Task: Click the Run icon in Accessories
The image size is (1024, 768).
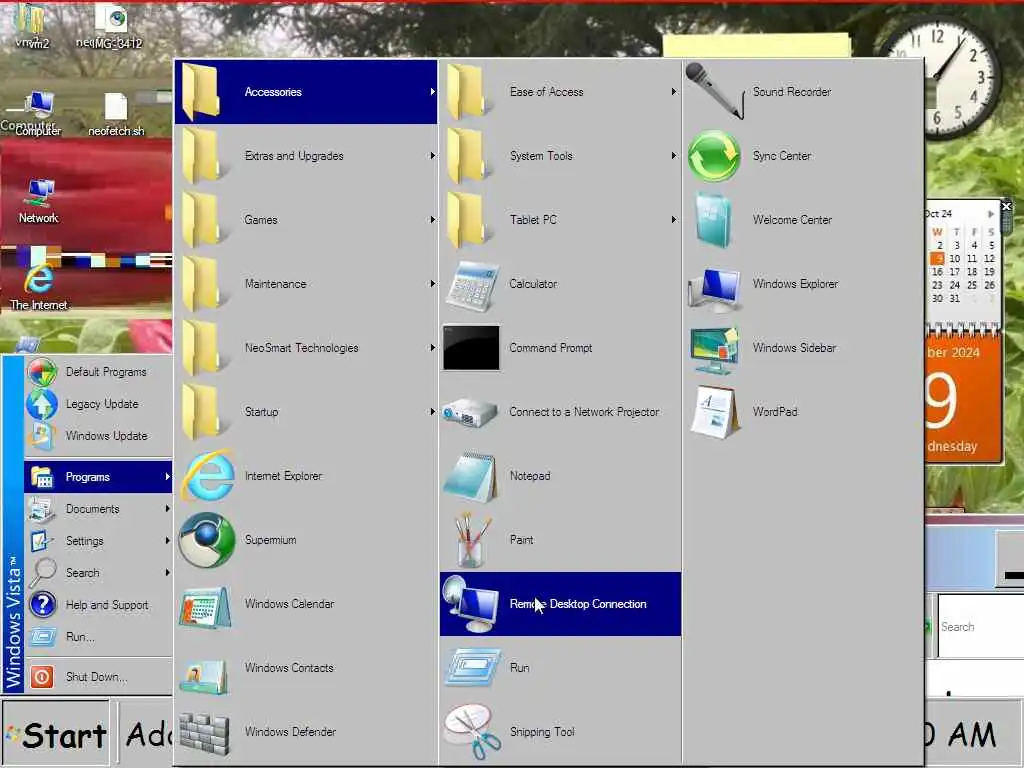Action: click(x=472, y=668)
